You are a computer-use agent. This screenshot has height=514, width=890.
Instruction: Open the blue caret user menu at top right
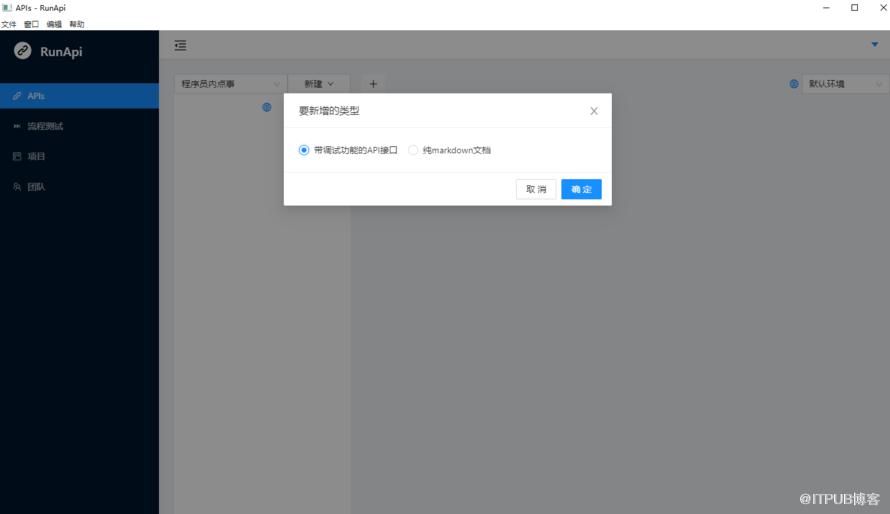(875, 44)
